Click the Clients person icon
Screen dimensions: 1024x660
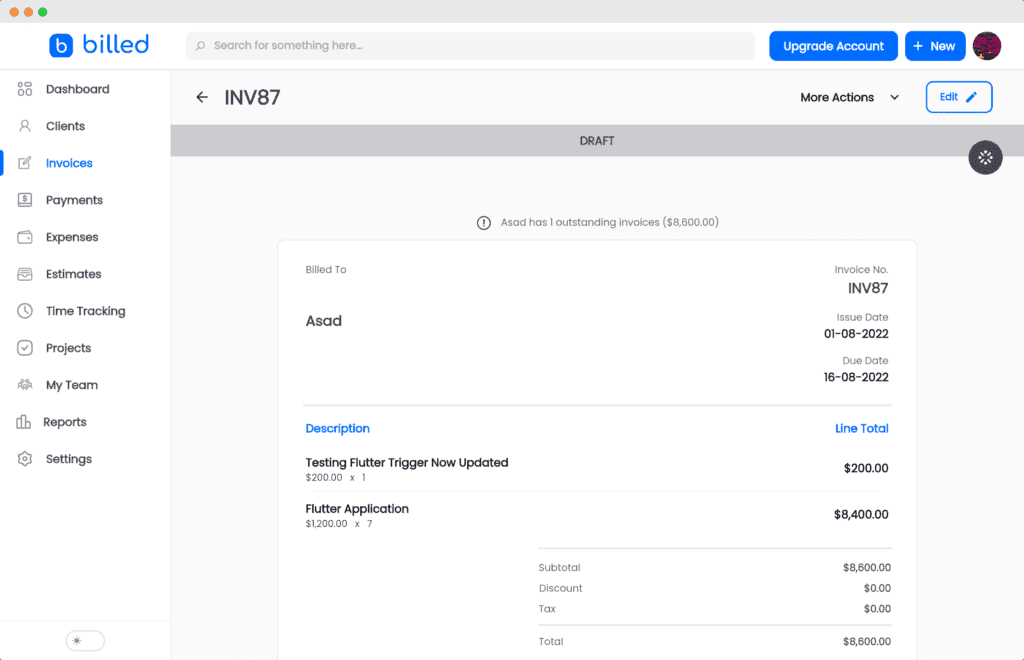tap(25, 126)
